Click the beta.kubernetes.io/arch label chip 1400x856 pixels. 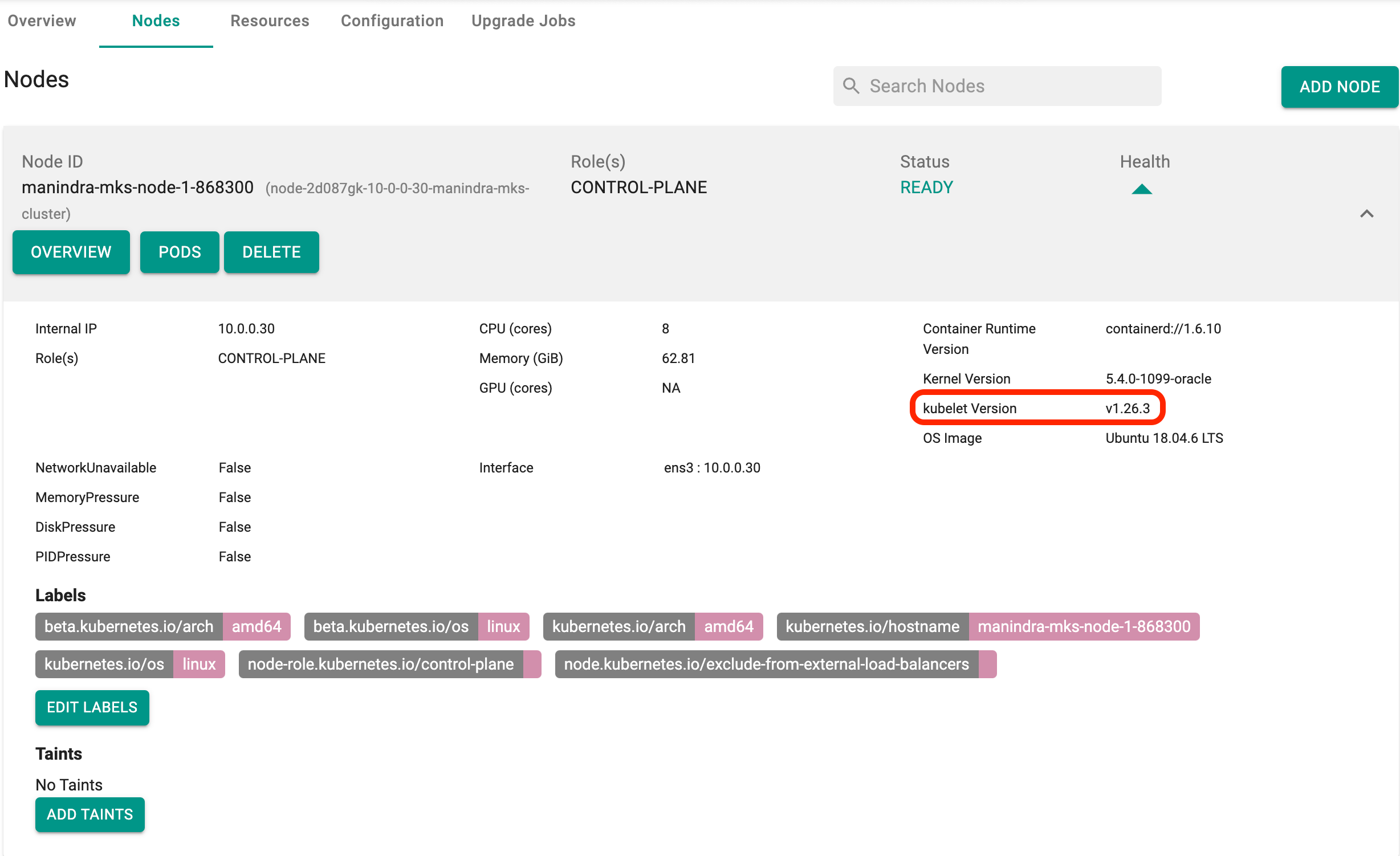(x=163, y=626)
